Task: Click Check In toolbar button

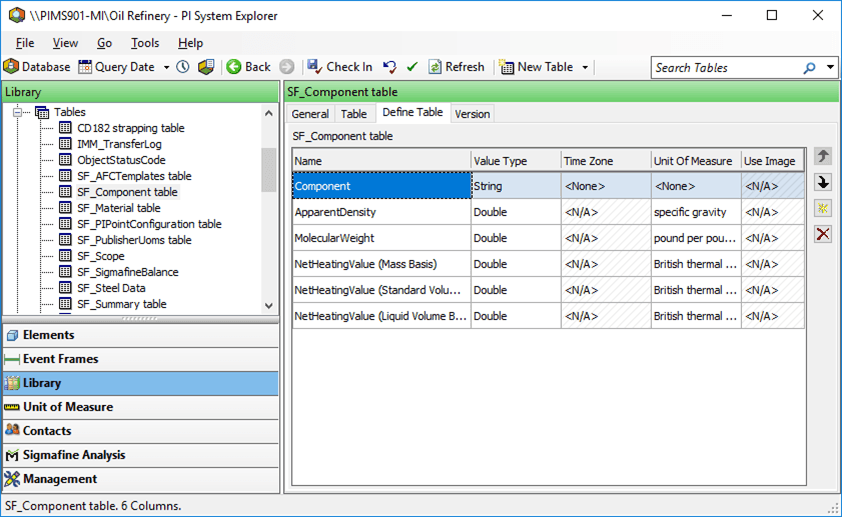Action: [x=339, y=67]
